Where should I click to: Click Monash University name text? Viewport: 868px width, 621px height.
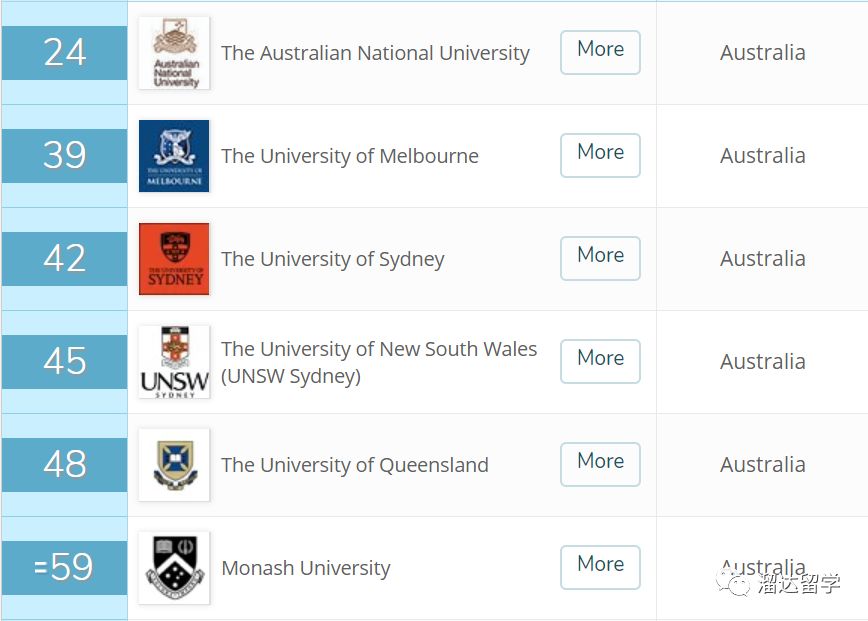coord(306,568)
